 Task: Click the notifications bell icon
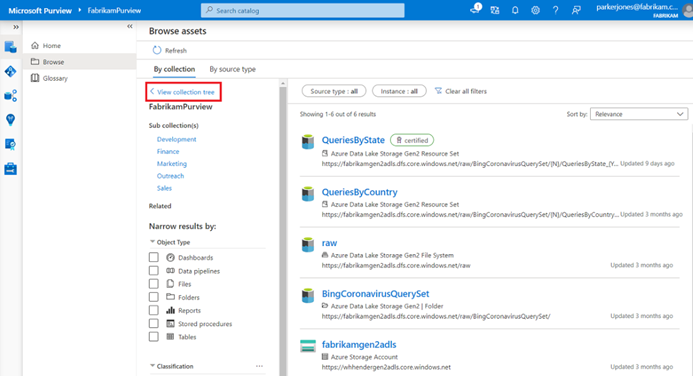point(515,10)
